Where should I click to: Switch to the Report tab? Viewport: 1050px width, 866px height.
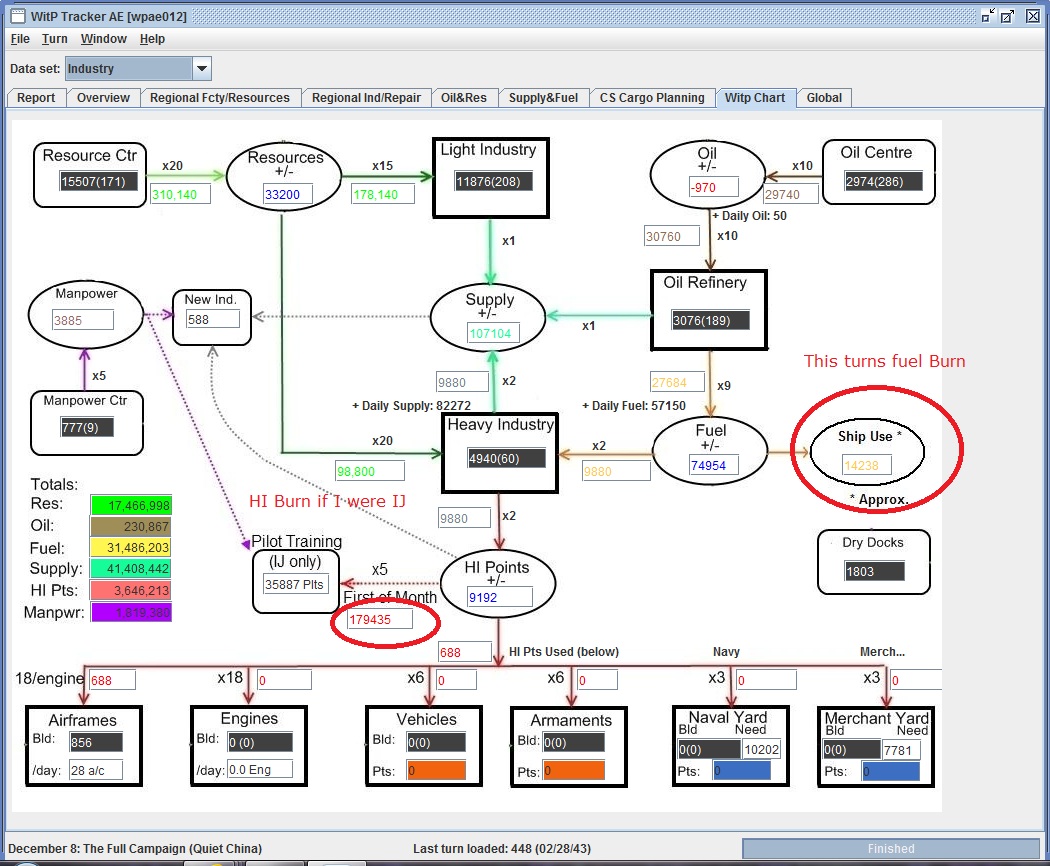pyautogui.click(x=36, y=98)
